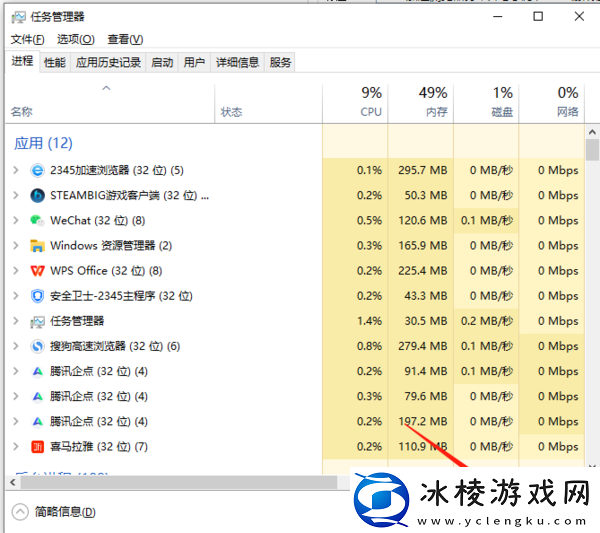Select the 搜狗高速浏览器 (32 位) (6) row name

click(115, 346)
